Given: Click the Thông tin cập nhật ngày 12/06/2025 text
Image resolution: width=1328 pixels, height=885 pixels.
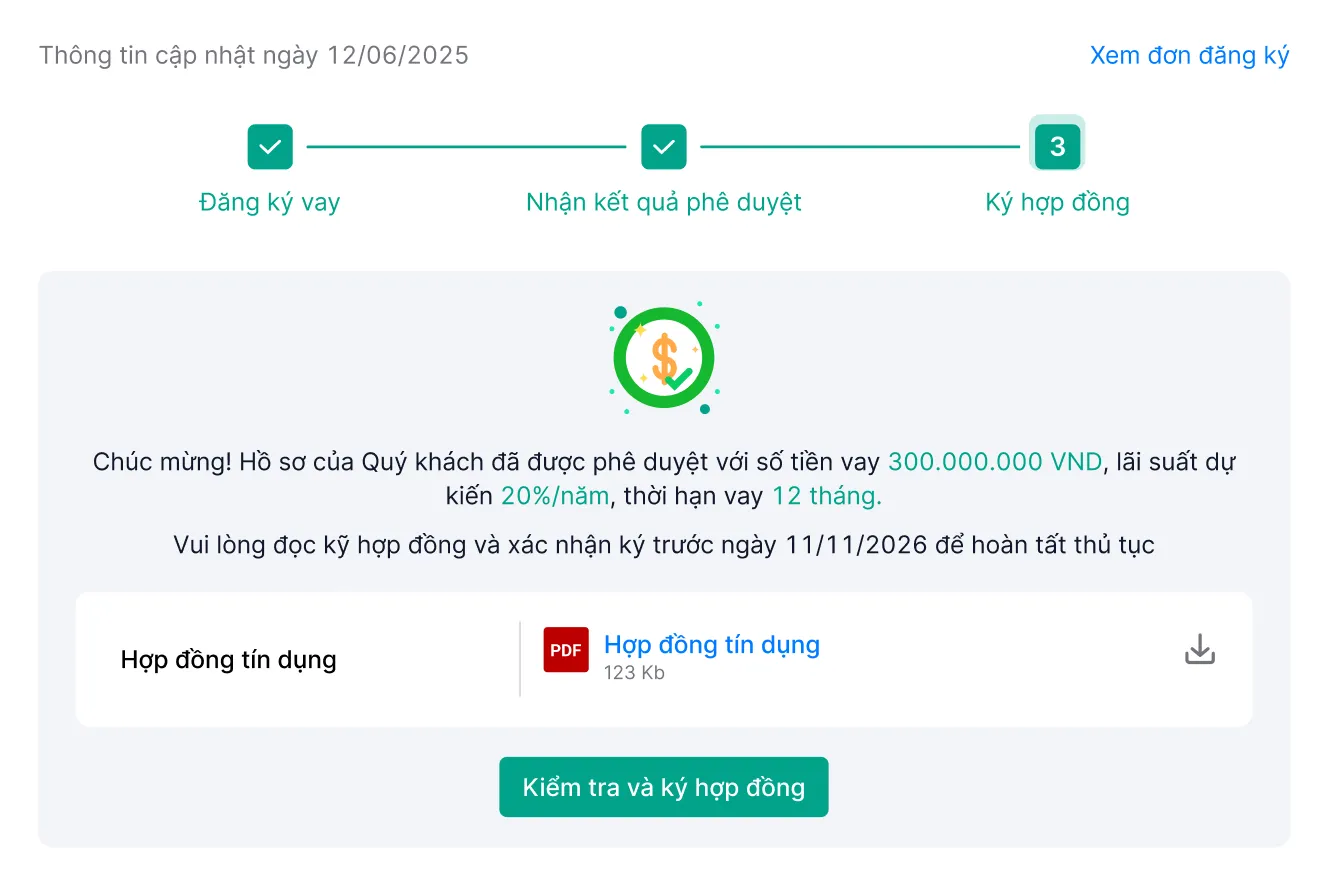Looking at the screenshot, I should [254, 55].
